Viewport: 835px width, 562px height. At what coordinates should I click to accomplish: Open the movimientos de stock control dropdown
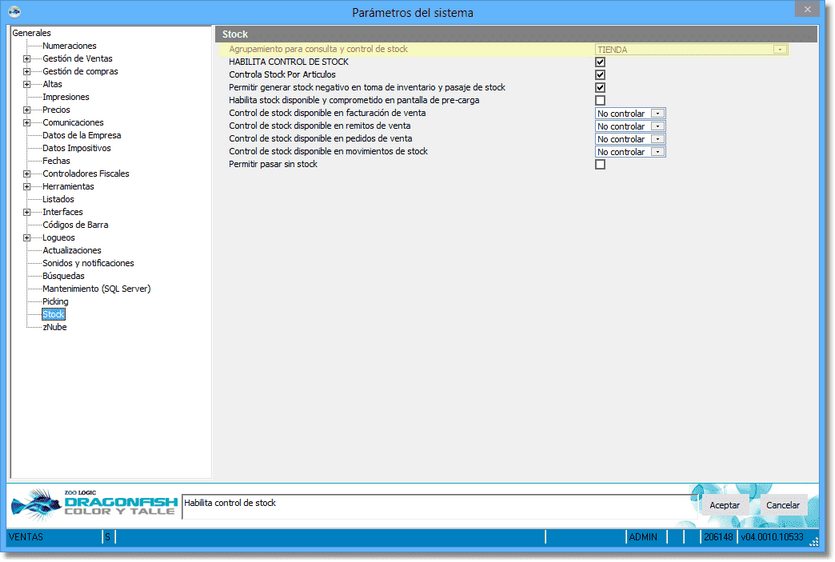coord(657,152)
